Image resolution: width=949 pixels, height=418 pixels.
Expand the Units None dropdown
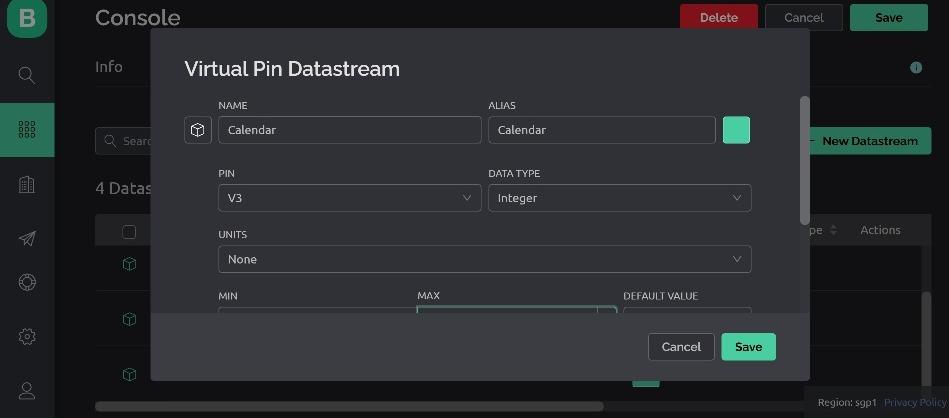pyautogui.click(x=484, y=259)
